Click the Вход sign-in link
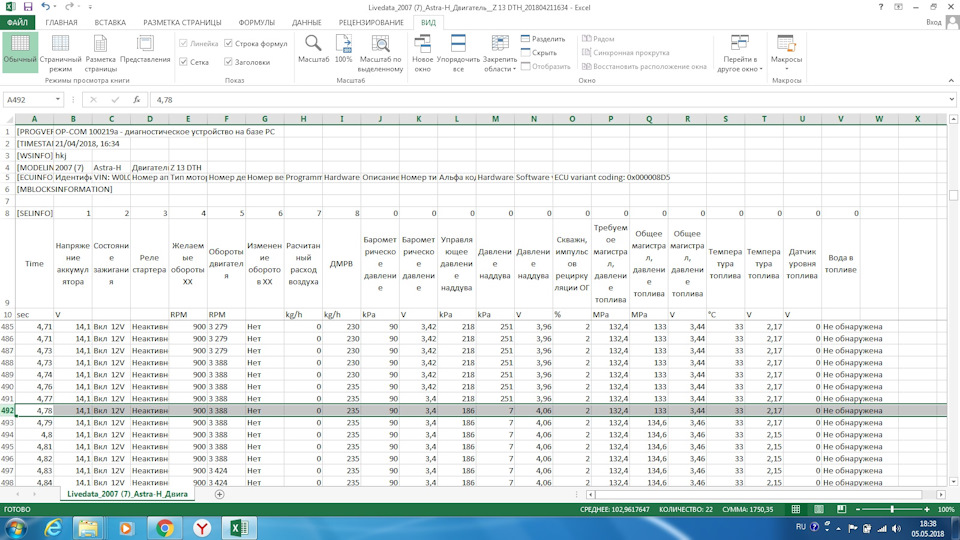Image resolution: width=960 pixels, height=540 pixels. (x=933, y=22)
